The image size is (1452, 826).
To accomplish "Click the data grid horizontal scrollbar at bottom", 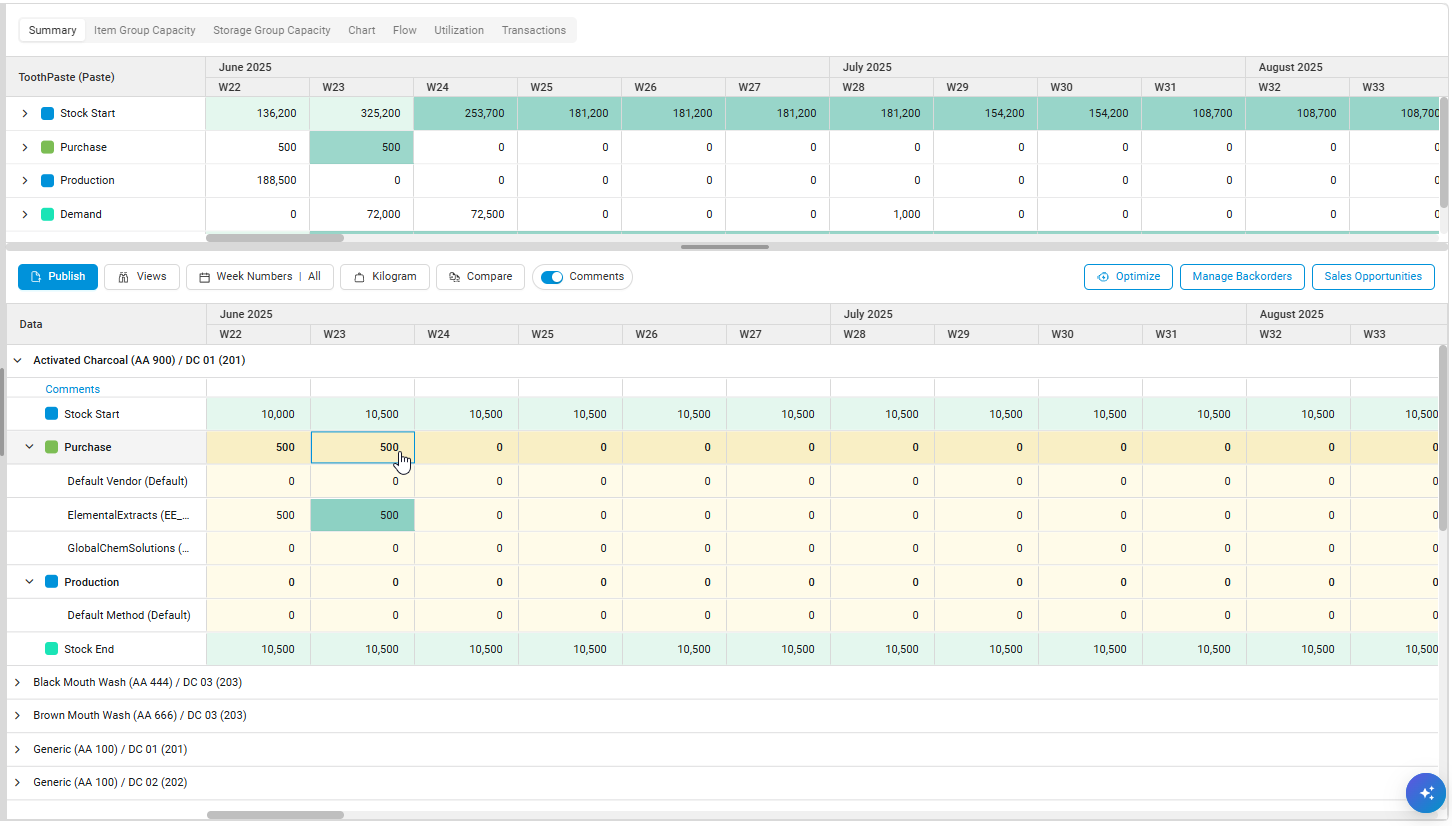I will pos(275,815).
